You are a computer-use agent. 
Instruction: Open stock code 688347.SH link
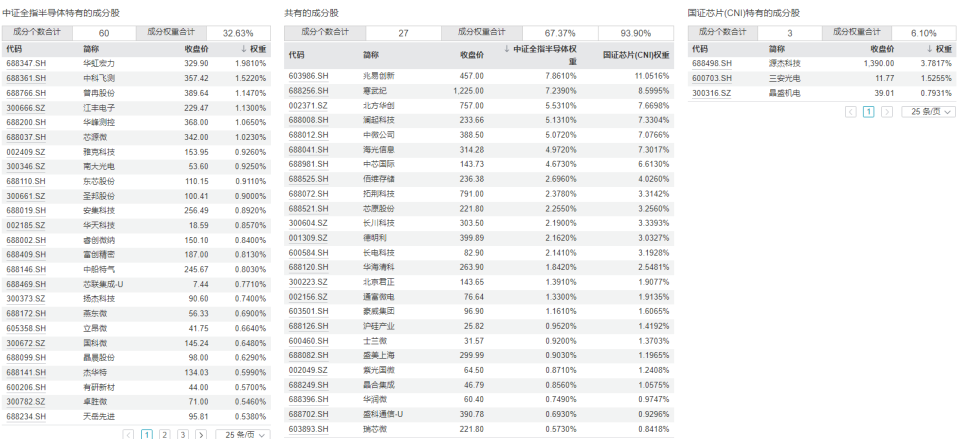tap(26, 63)
